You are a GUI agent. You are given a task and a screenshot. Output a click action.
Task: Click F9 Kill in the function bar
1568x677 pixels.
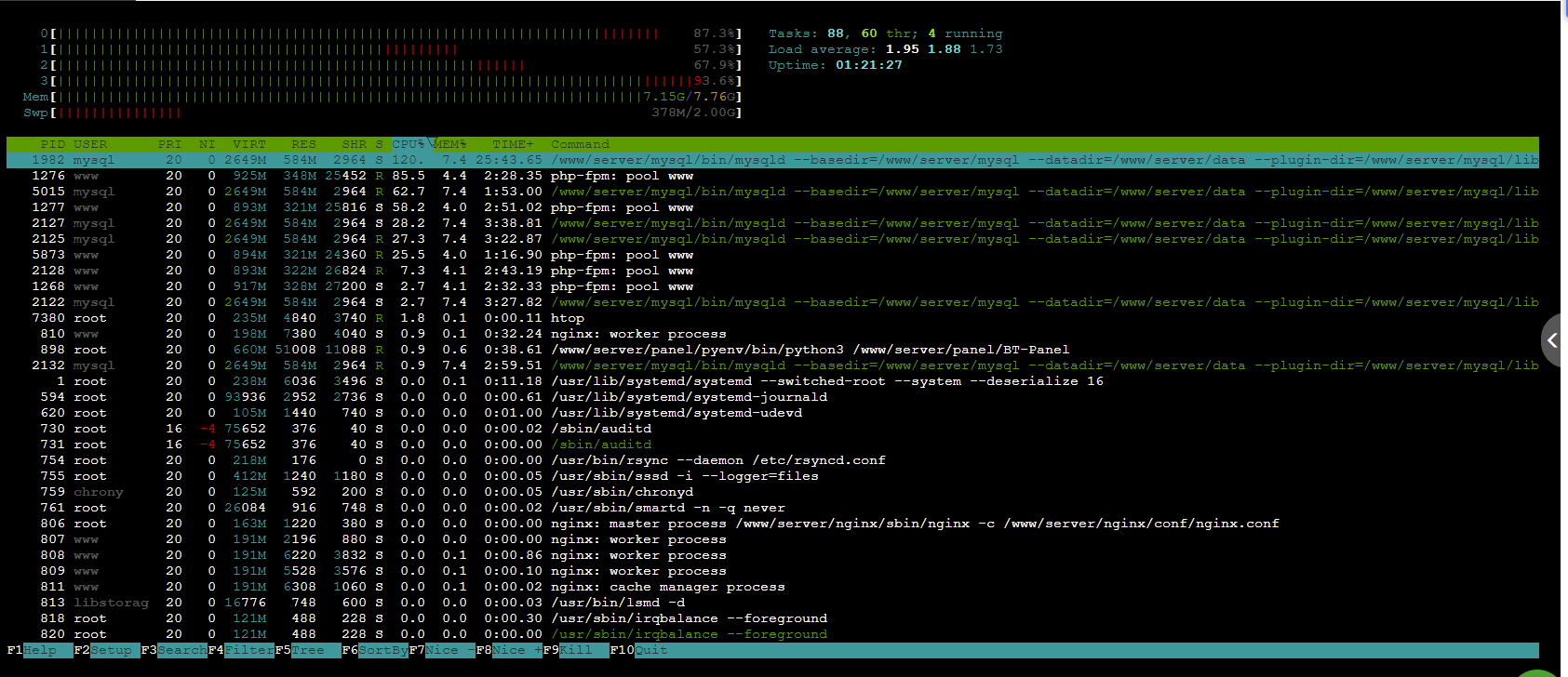click(x=576, y=650)
